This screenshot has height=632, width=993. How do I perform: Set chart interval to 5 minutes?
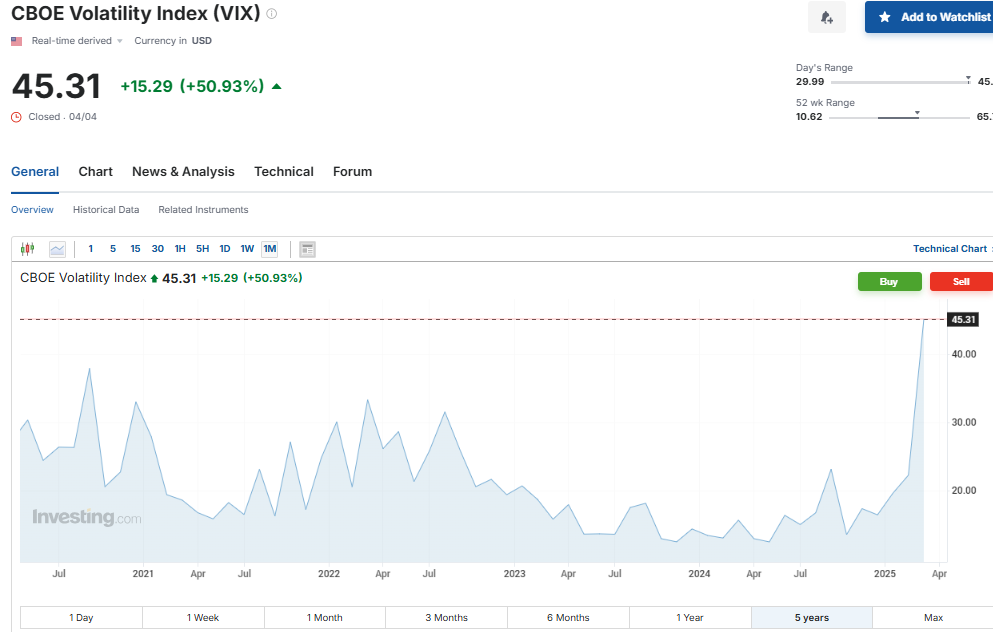pyautogui.click(x=113, y=249)
